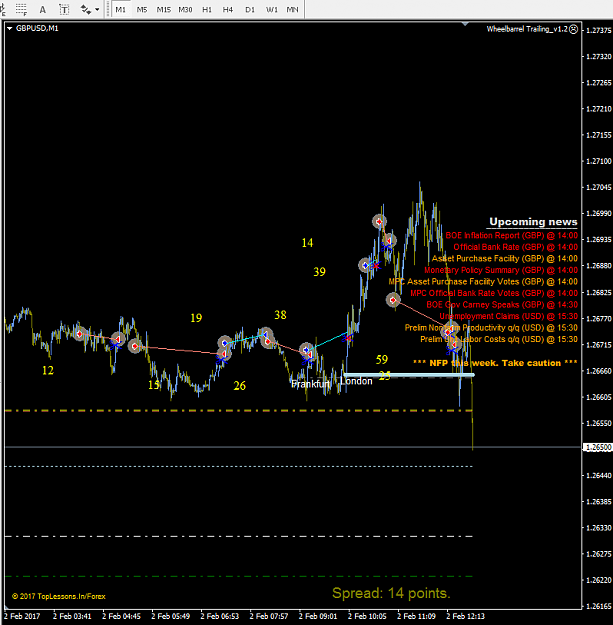Open the GBPUSD,M1 chart dropdown triangle
Screen dimensions: 613x625
click(9, 28)
